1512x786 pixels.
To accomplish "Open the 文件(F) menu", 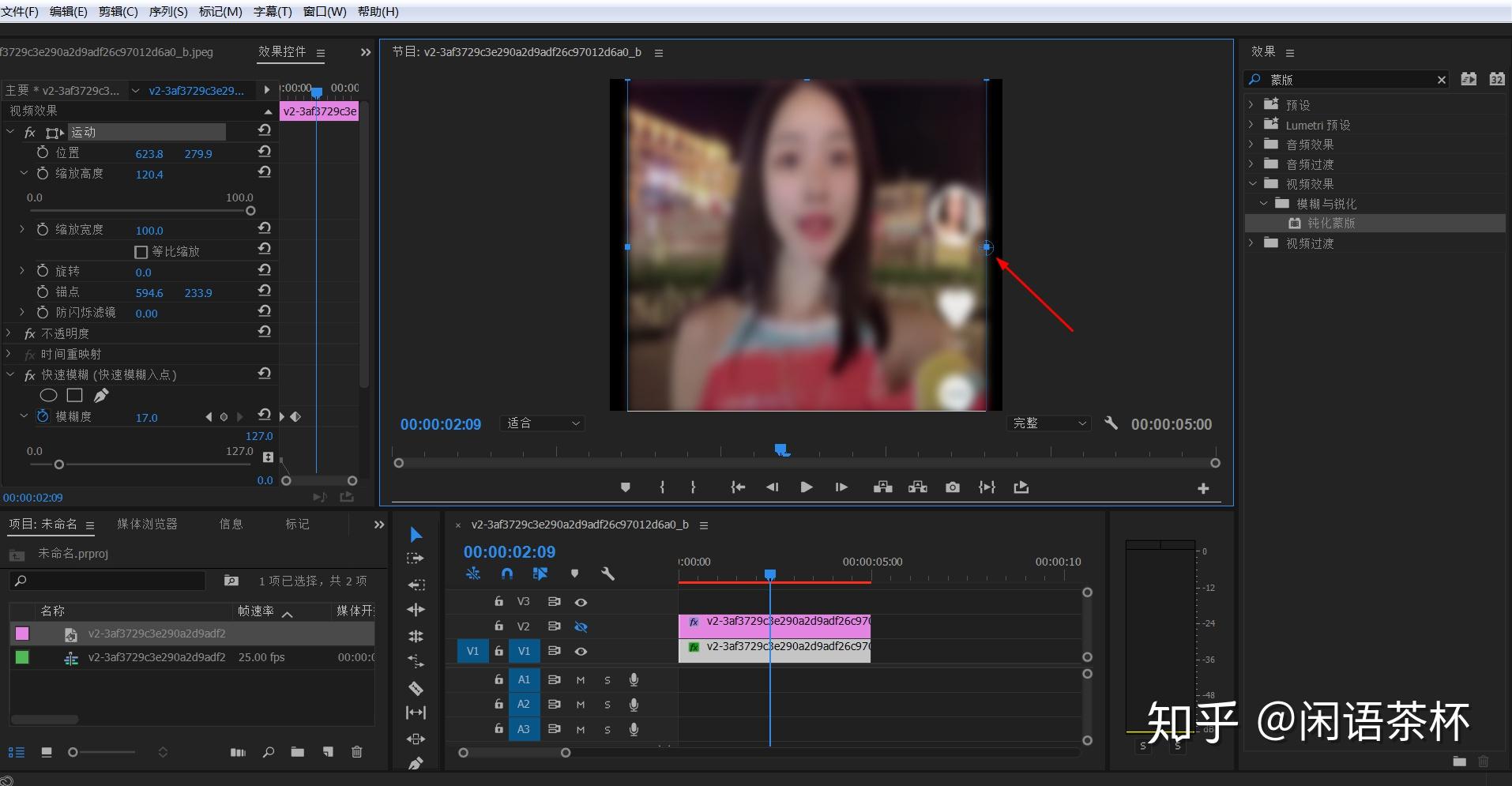I will coord(20,12).
